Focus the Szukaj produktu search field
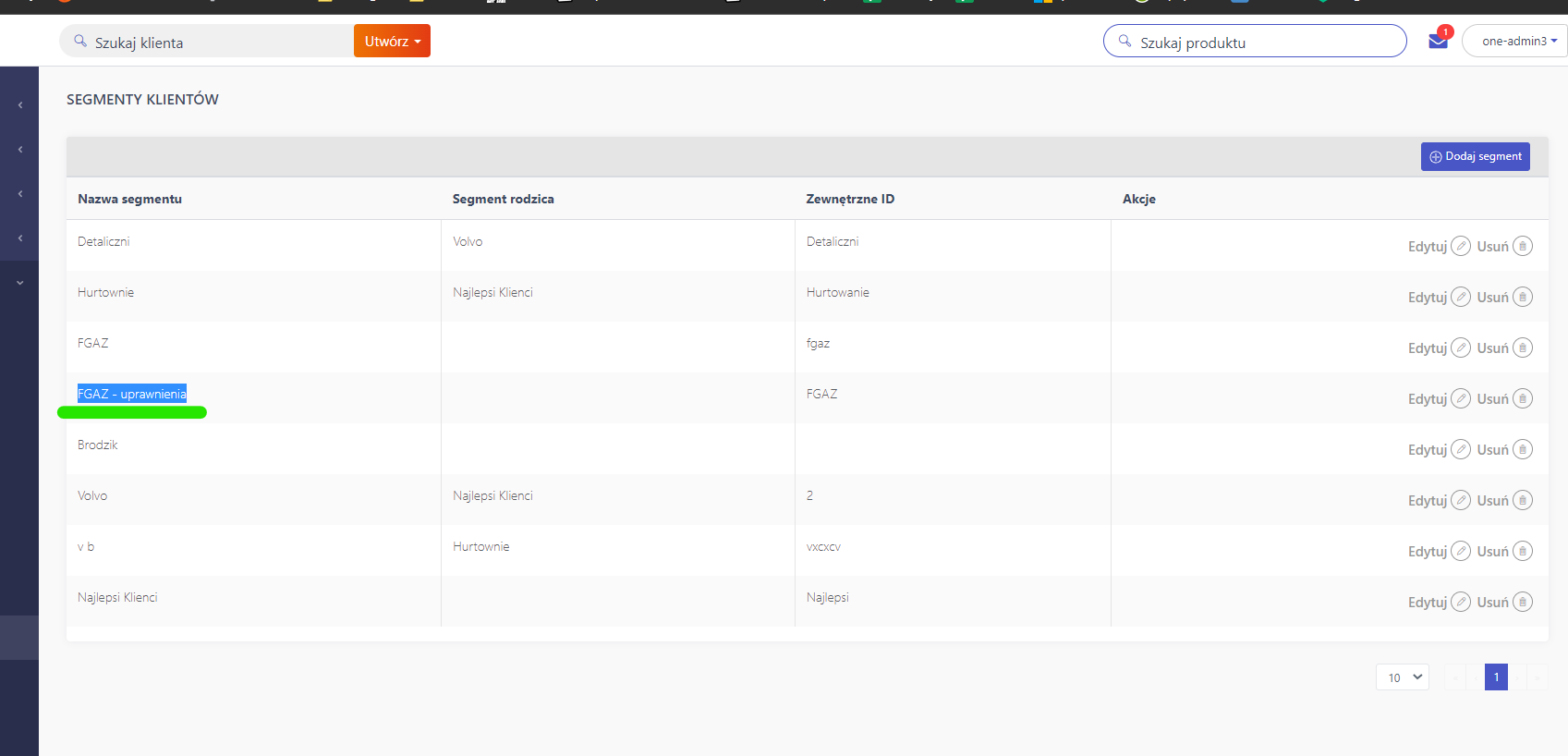Screen dimensions: 1568x756 click(x=1255, y=41)
